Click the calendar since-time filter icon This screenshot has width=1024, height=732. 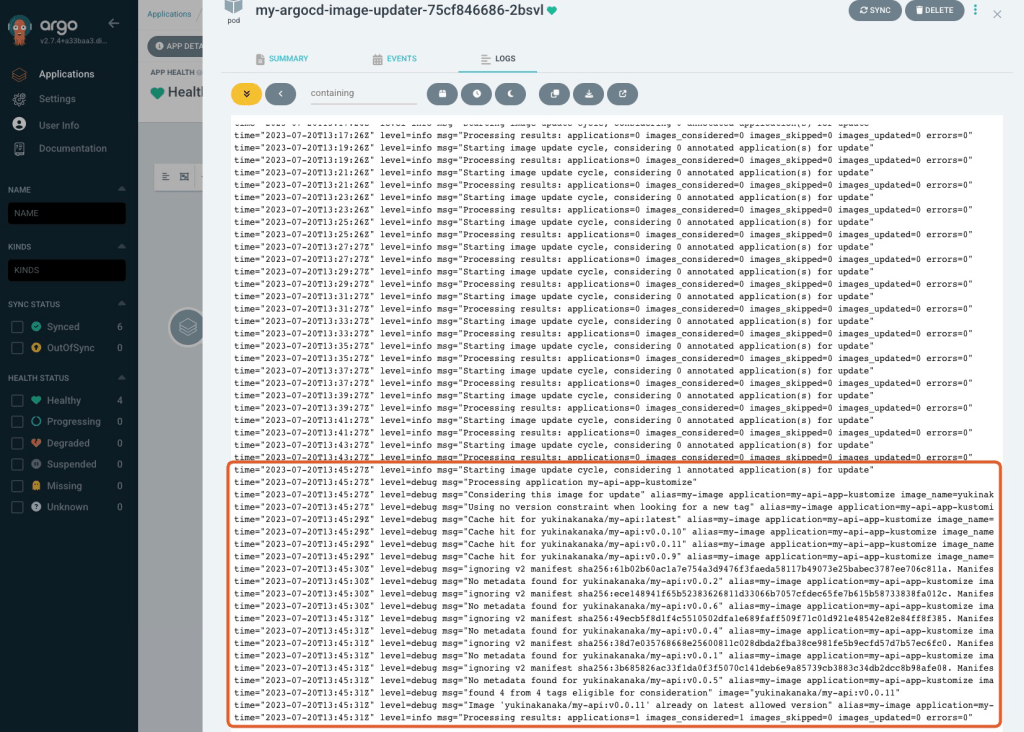point(442,93)
